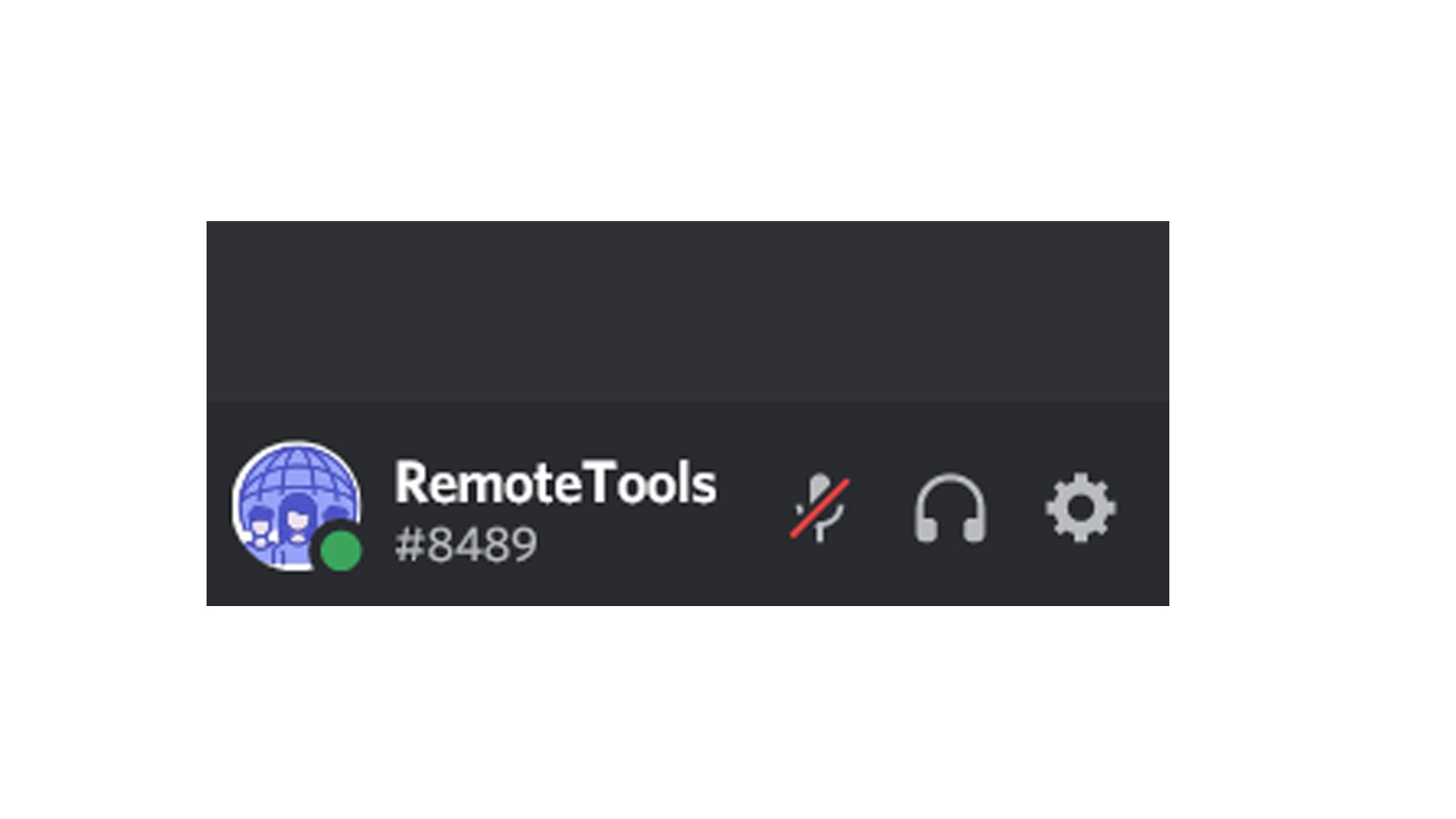
Task: Click the cog icon right of headphones
Action: point(1080,508)
